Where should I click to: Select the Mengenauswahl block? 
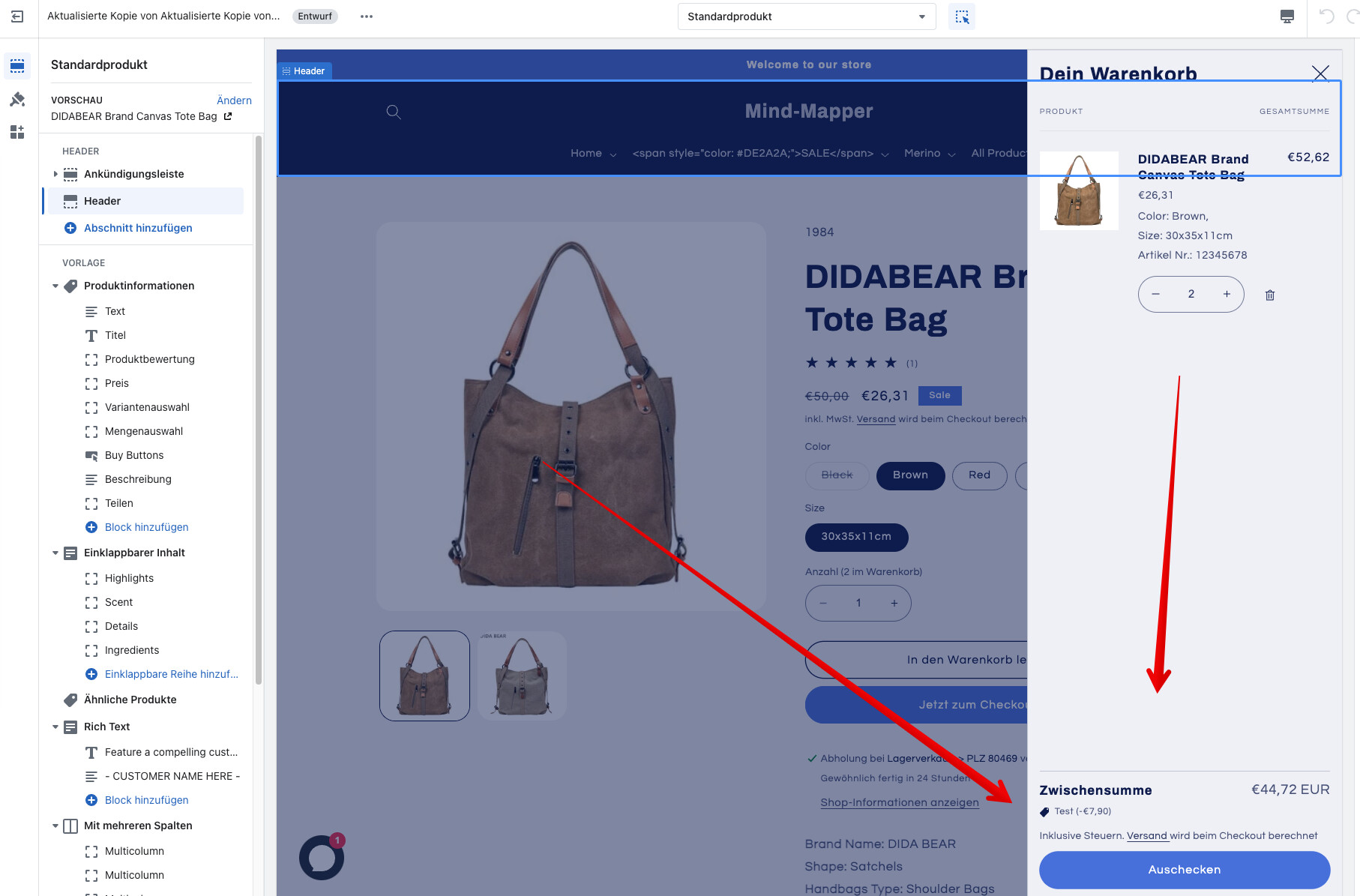tap(144, 431)
